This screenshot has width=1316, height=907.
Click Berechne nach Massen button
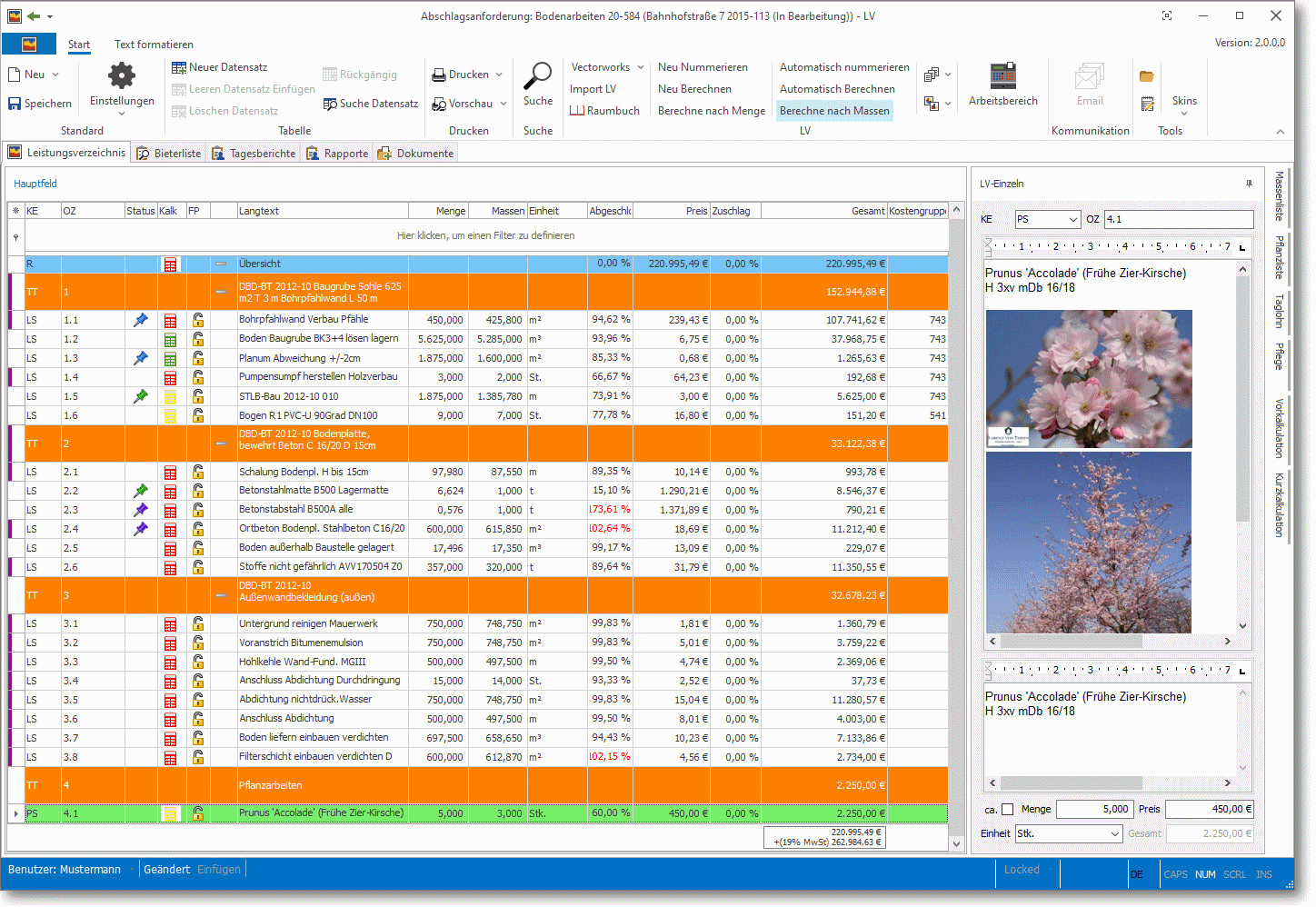(x=834, y=111)
